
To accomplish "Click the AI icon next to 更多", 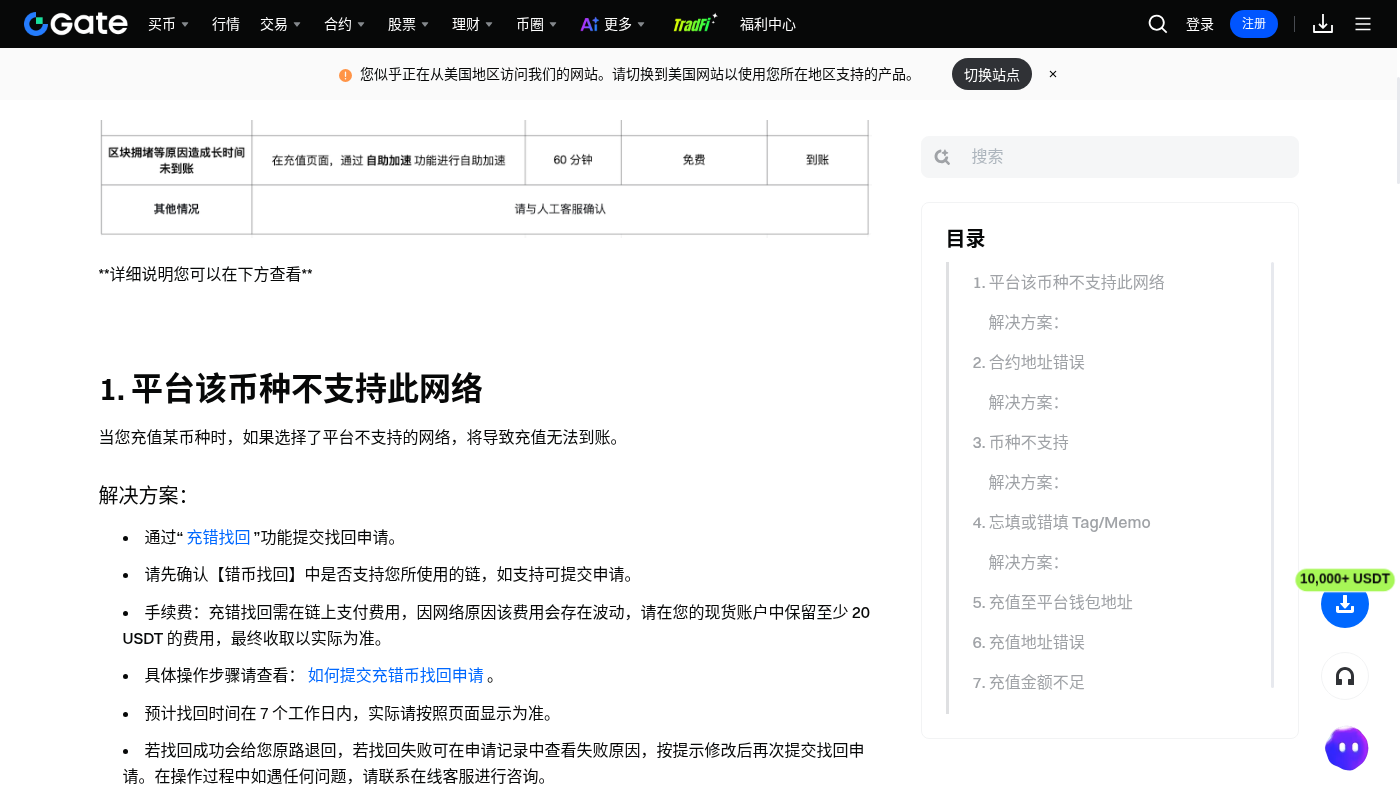I will coord(590,24).
